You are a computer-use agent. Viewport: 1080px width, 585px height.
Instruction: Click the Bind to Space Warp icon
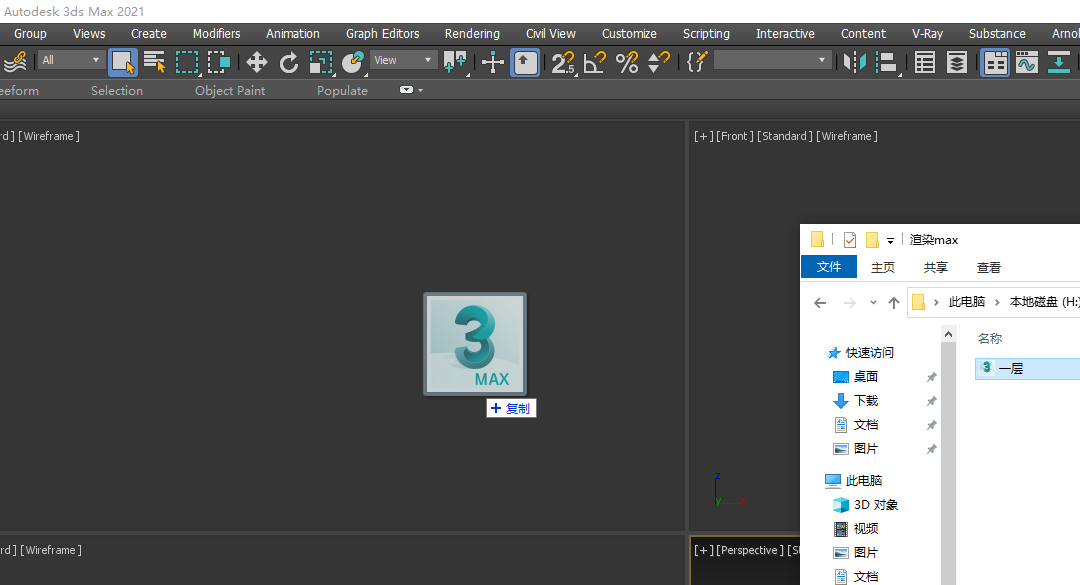click(15, 62)
